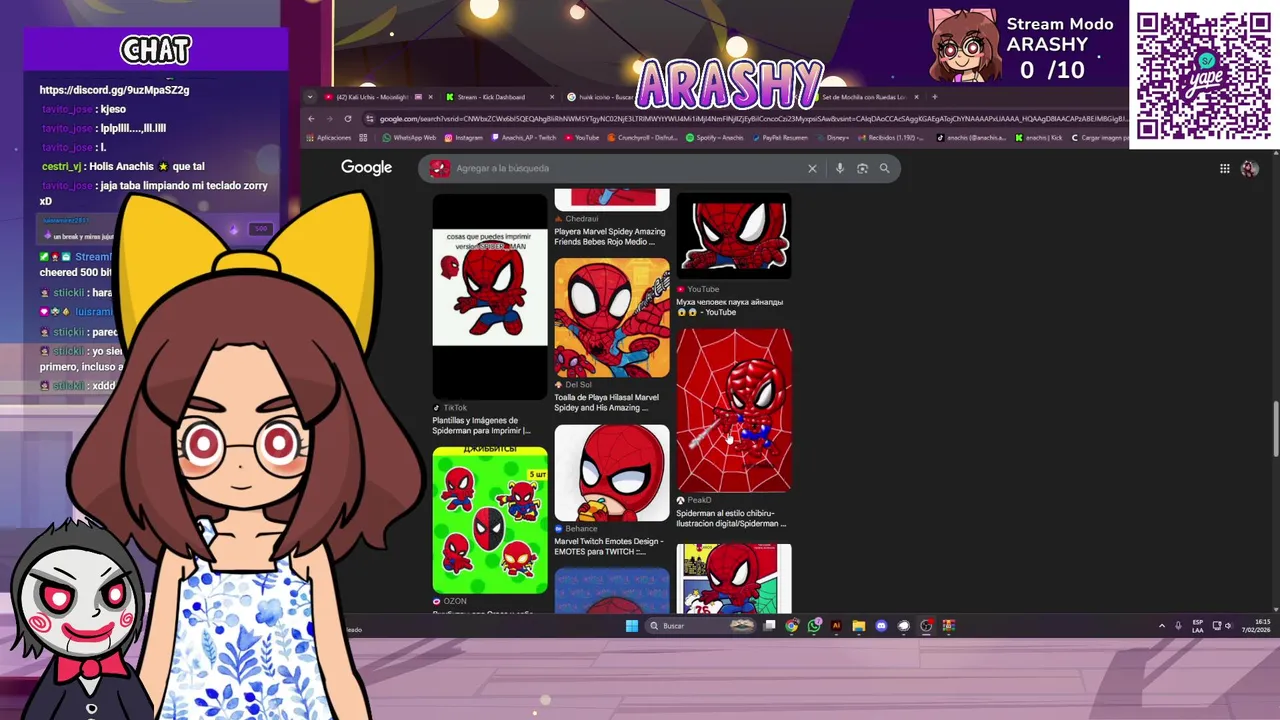
Task: Open Spiderman al estilo chibiru link
Action: [x=731, y=518]
